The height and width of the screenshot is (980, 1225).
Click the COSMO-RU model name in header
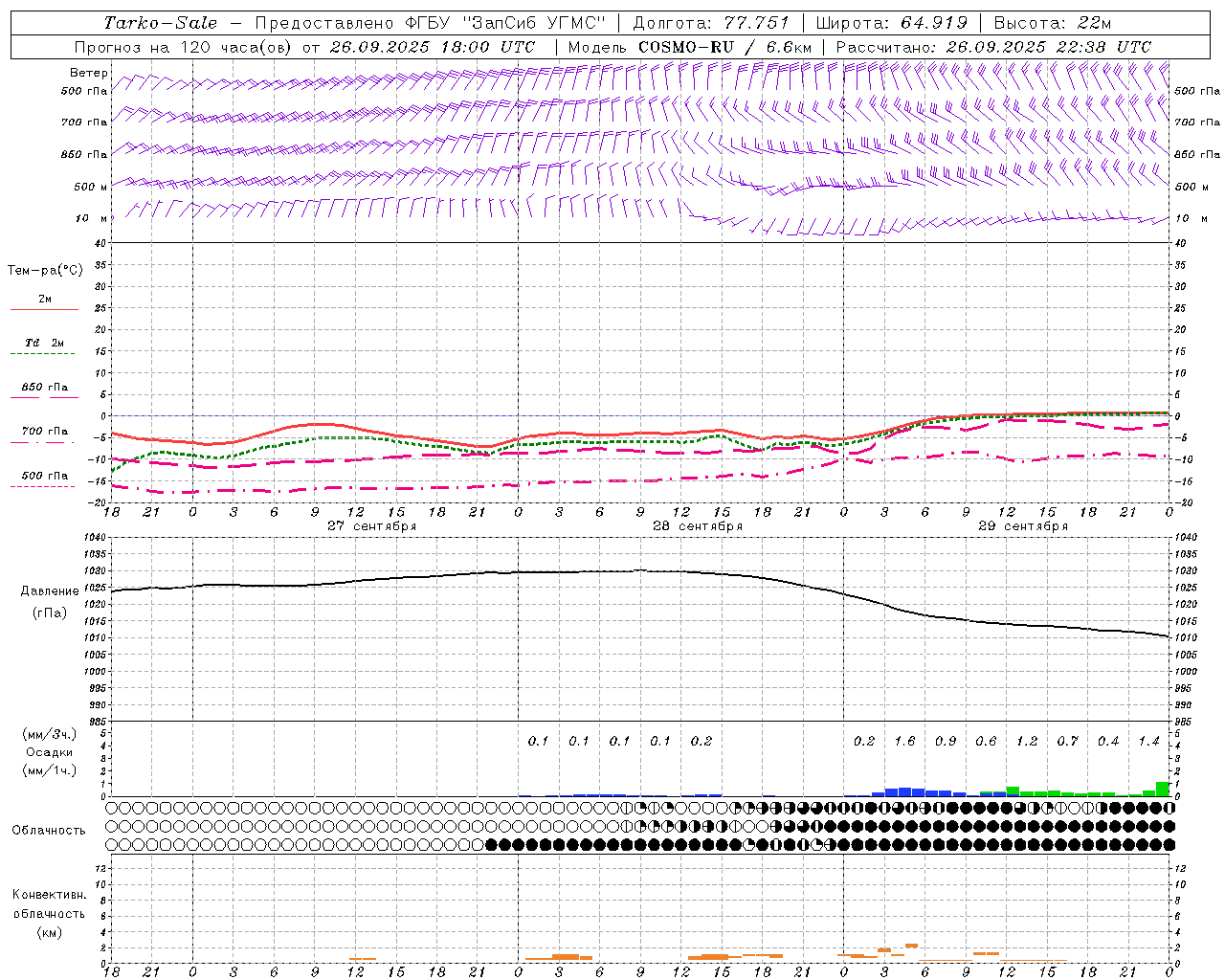point(679,47)
